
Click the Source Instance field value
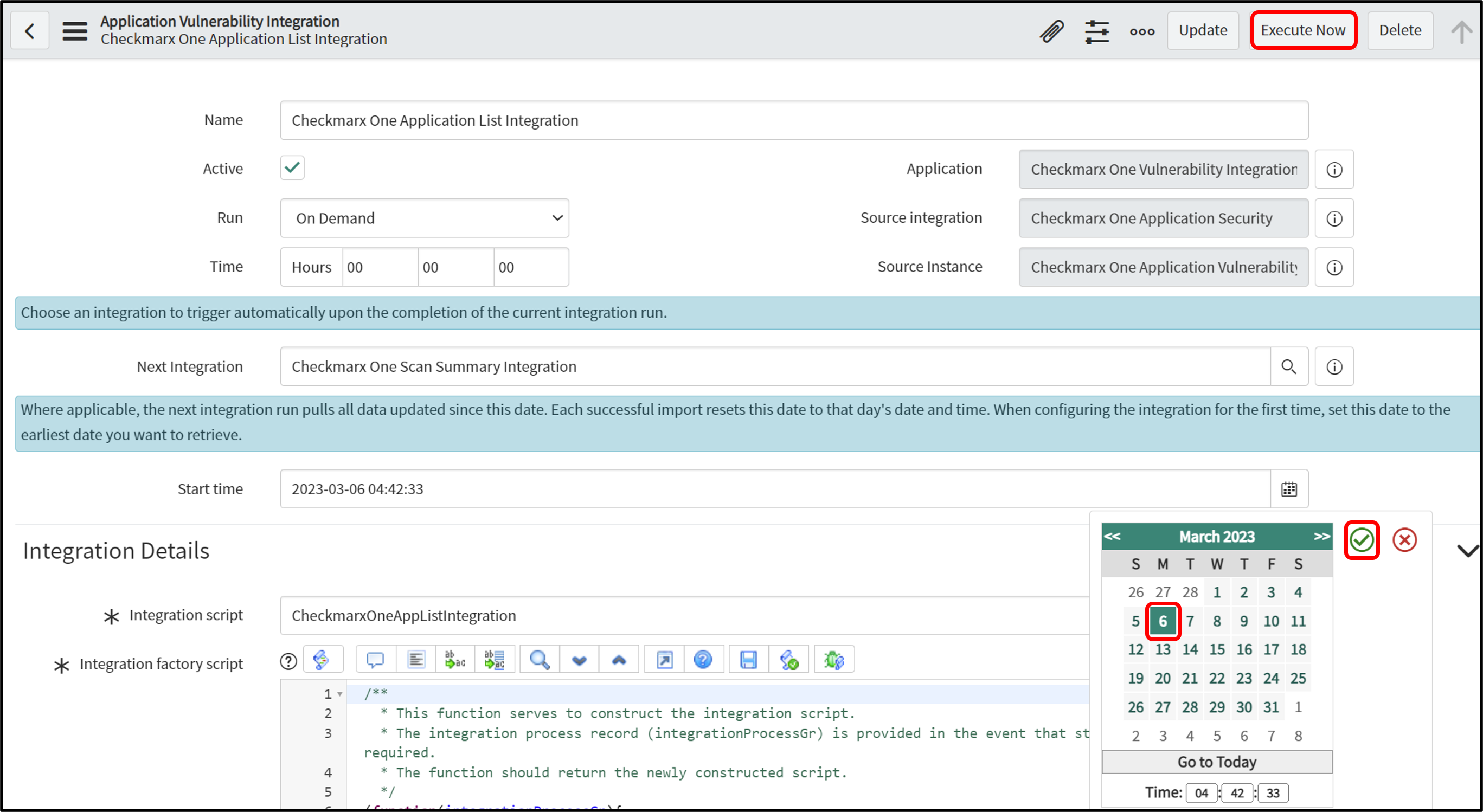[x=1164, y=267]
